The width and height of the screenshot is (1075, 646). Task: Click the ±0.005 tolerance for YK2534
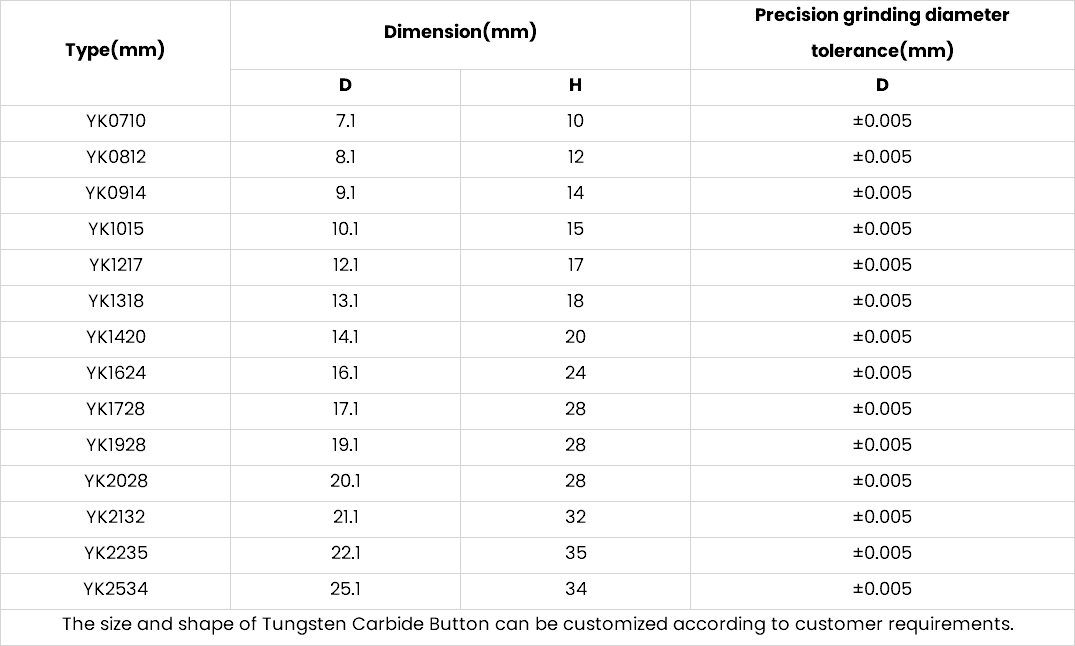[x=882, y=589]
